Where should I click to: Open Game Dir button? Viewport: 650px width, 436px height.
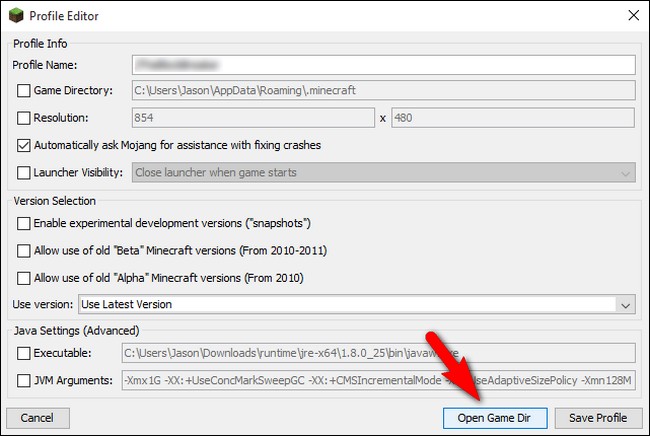tap(495, 418)
